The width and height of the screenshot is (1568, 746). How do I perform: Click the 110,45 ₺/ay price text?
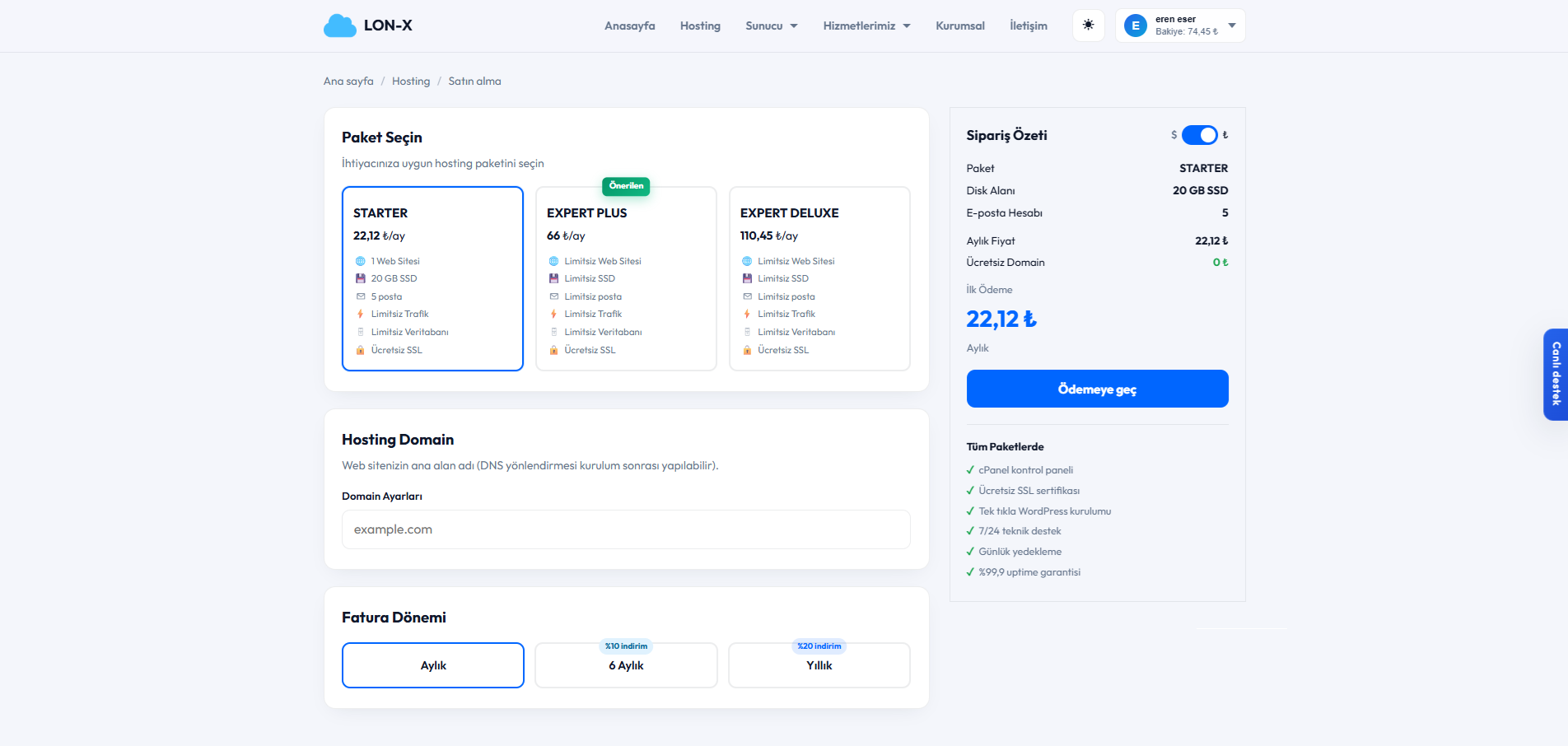pyautogui.click(x=769, y=235)
